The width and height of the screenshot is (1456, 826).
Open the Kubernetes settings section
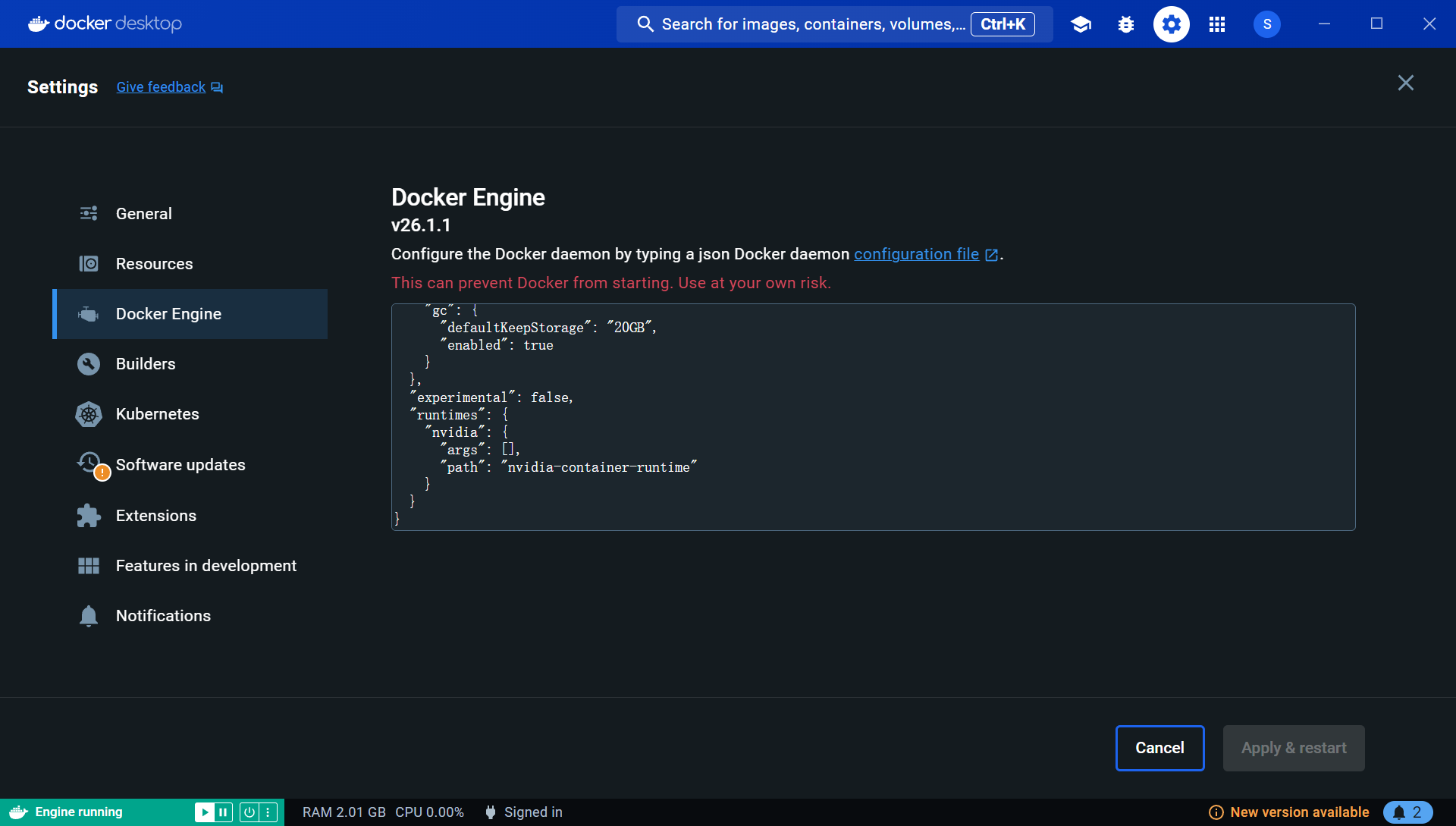click(x=190, y=414)
